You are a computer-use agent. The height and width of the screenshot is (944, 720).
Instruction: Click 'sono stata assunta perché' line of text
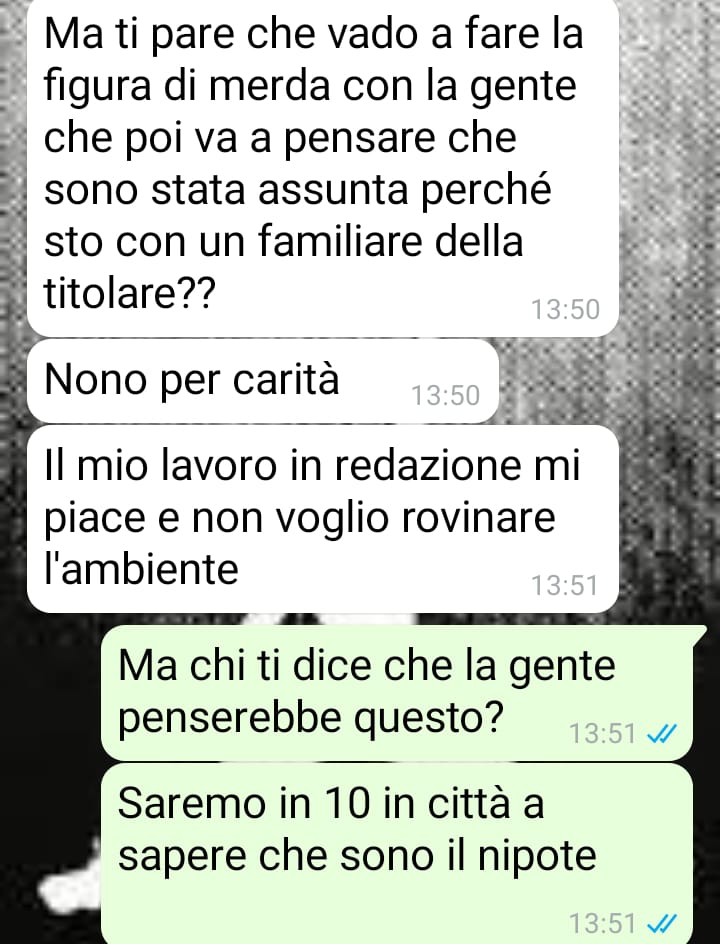[297, 190]
